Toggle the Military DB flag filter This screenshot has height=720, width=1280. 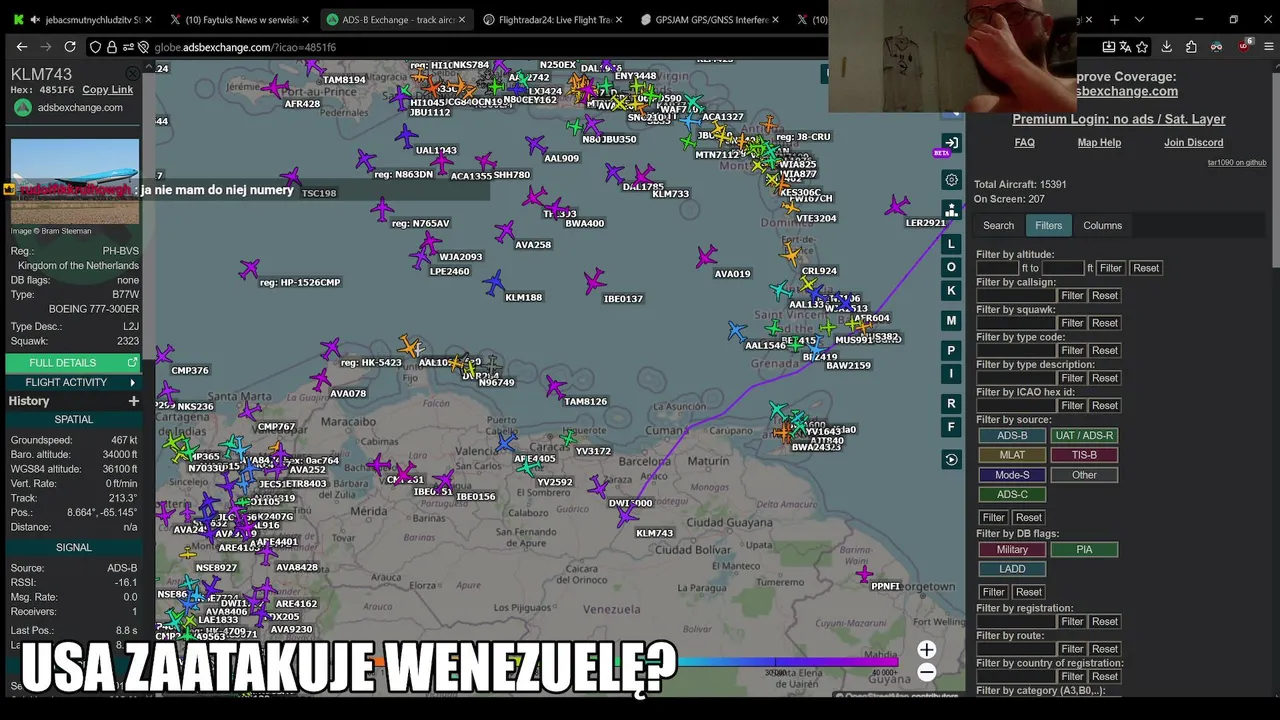(1012, 549)
